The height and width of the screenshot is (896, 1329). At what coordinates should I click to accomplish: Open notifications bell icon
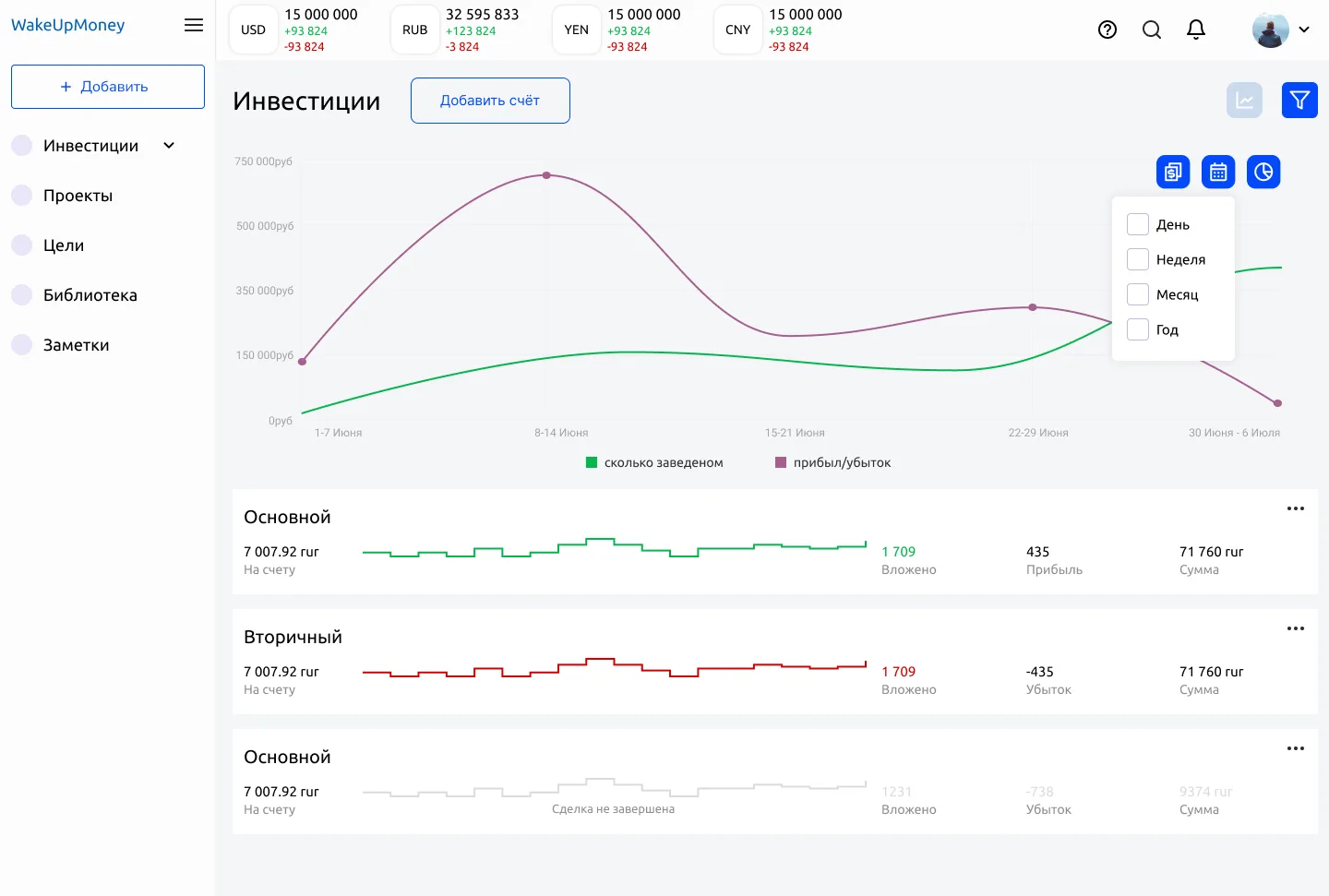coord(1196,30)
